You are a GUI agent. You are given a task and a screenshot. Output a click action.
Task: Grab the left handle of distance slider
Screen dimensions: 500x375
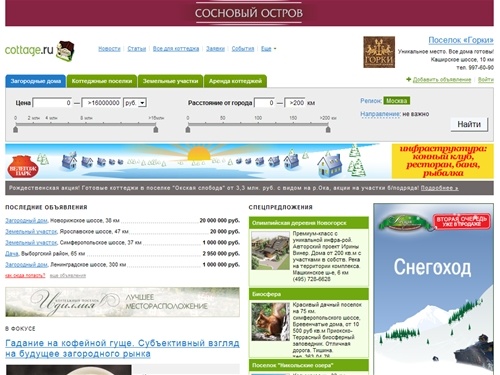click(x=188, y=129)
